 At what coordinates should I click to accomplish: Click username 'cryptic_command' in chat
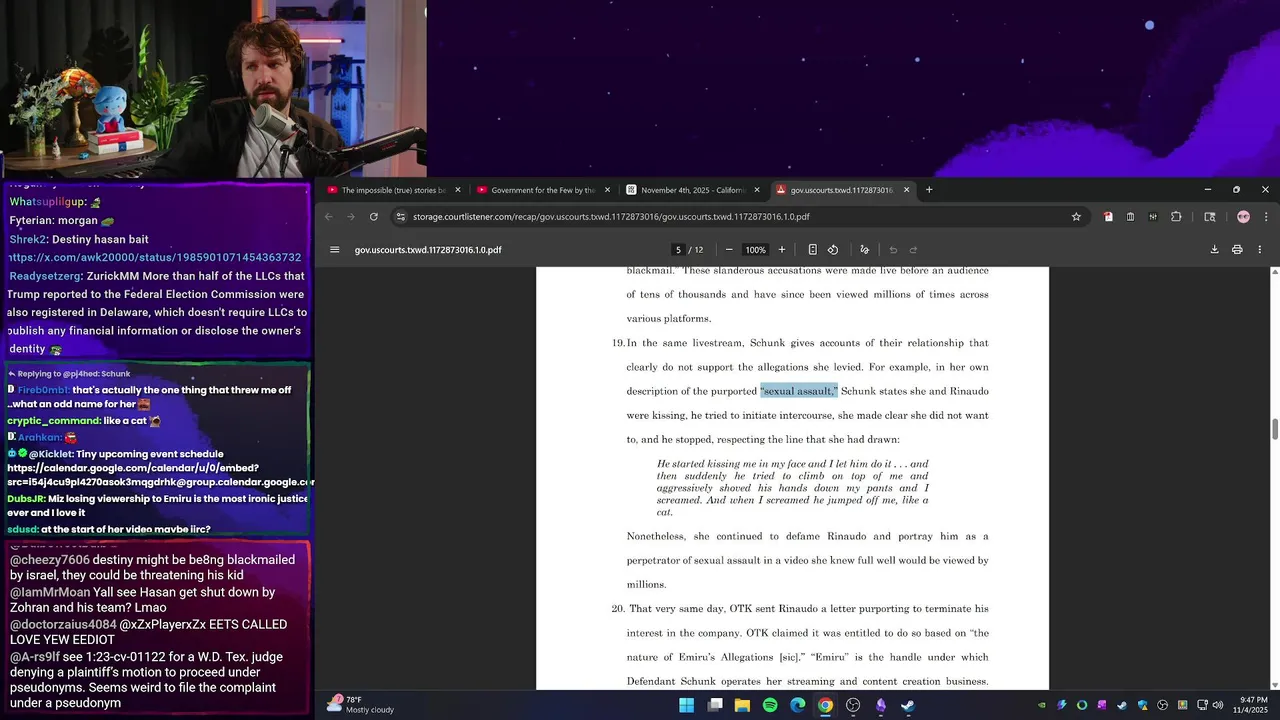53,421
